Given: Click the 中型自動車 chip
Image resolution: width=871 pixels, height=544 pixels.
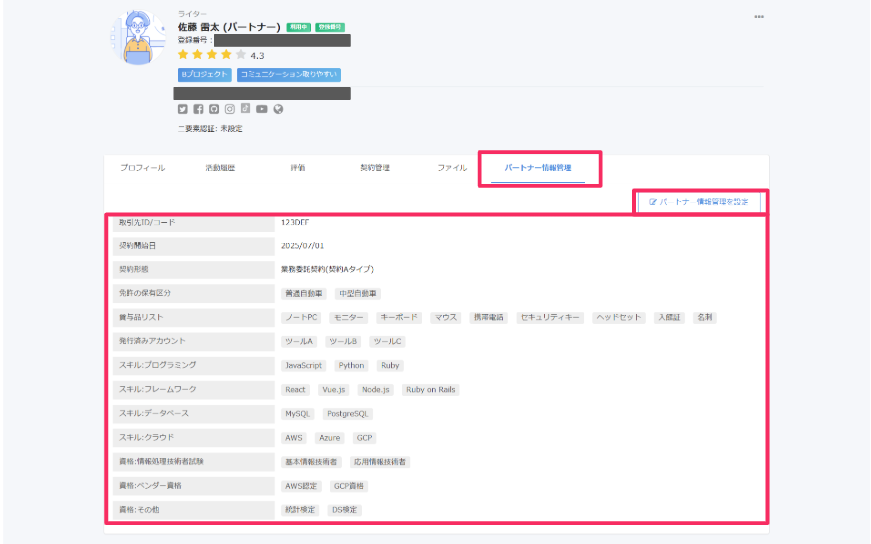Looking at the screenshot, I should [358, 293].
